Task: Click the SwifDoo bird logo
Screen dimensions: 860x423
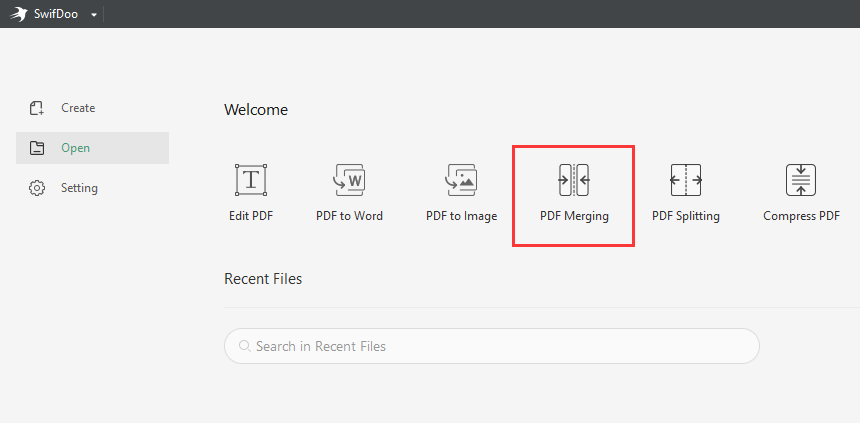Action: click(19, 14)
